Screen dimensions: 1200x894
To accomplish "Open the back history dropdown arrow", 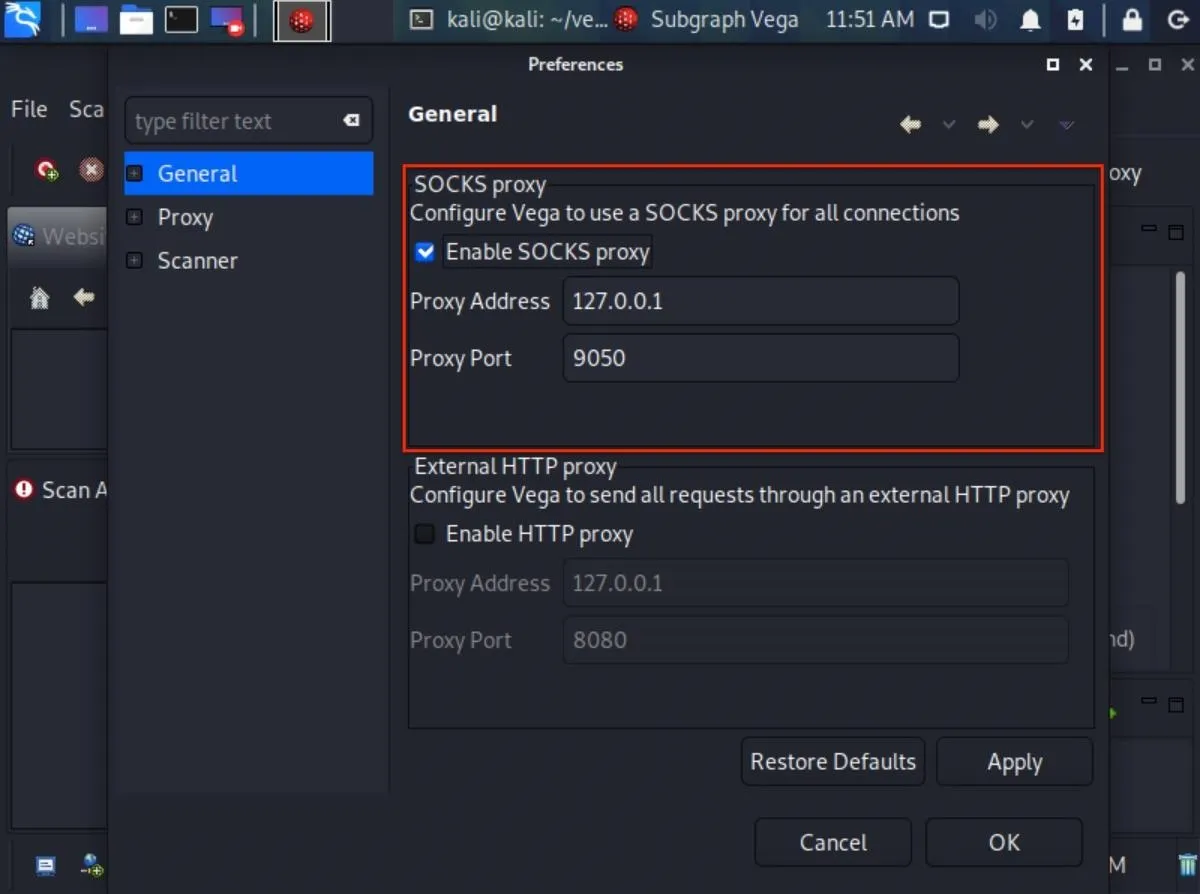I will 949,125.
